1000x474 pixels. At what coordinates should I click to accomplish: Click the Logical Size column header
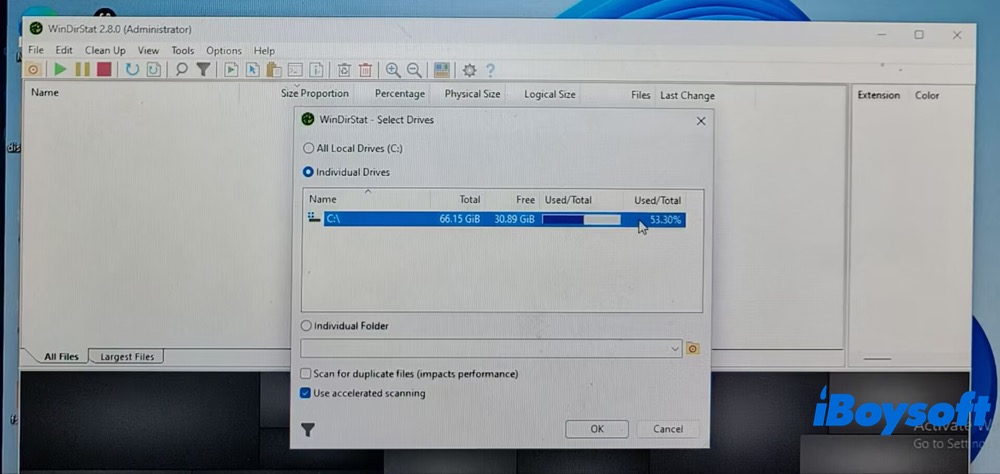pyautogui.click(x=550, y=94)
